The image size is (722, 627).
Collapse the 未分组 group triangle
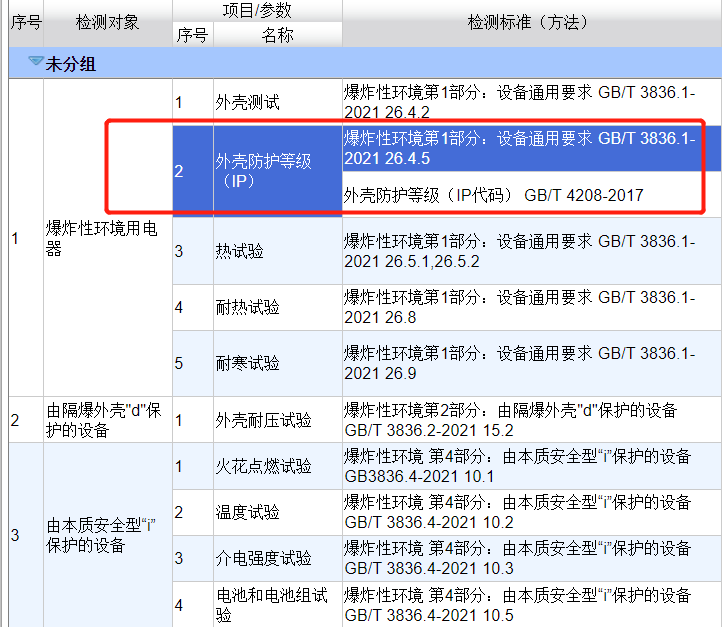tap(35, 61)
